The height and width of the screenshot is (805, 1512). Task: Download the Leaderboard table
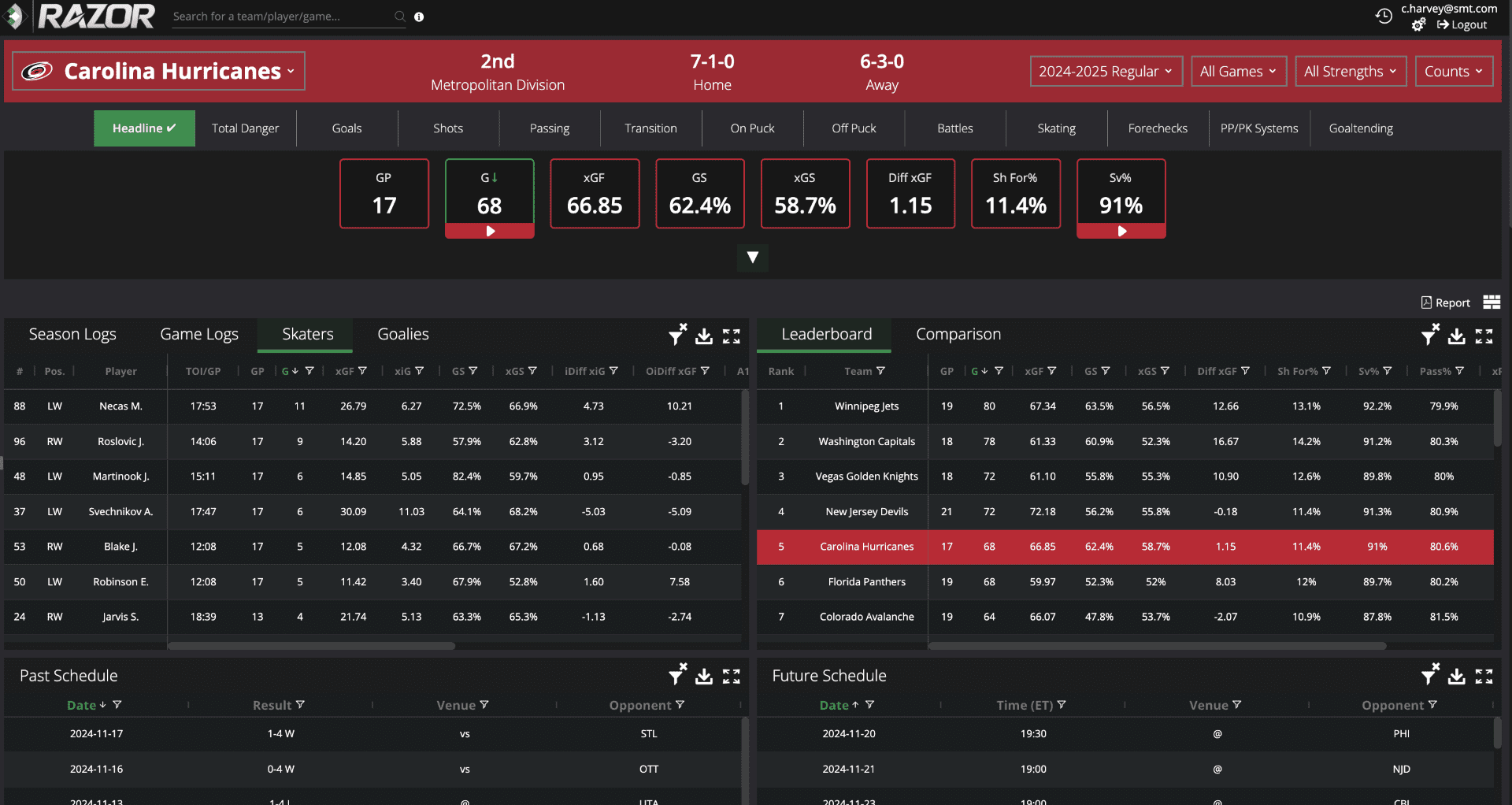pyautogui.click(x=1457, y=336)
